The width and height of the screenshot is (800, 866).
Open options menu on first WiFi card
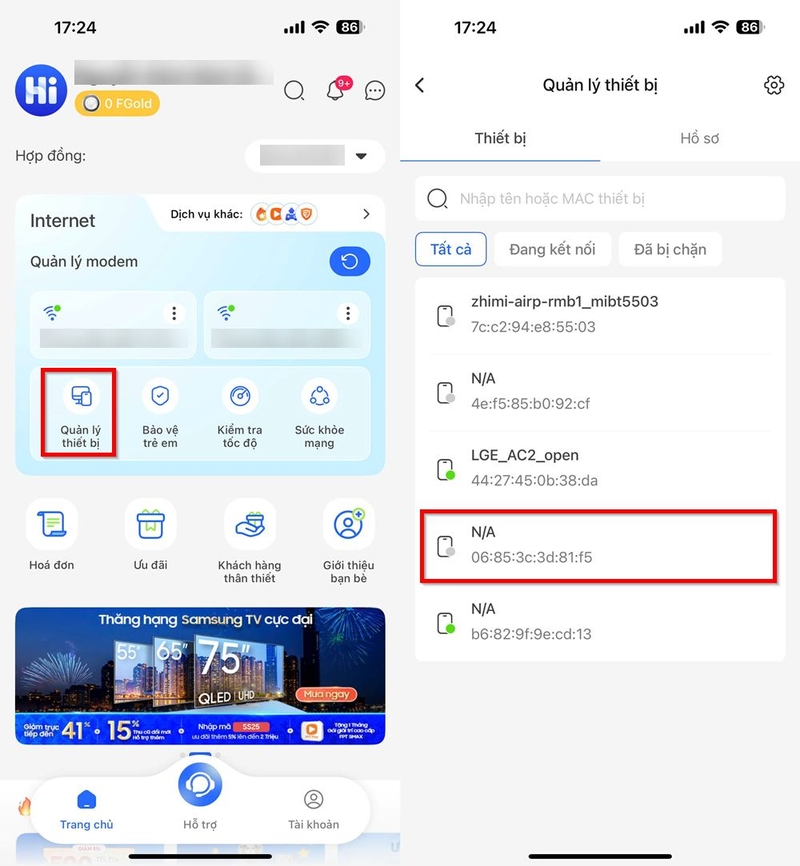(x=174, y=313)
